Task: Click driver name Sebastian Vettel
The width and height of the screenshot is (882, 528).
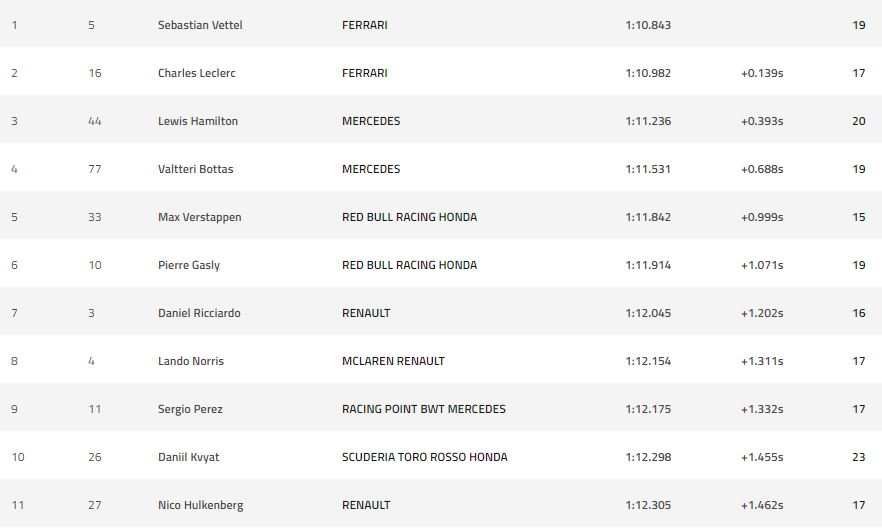Action: click(x=200, y=25)
